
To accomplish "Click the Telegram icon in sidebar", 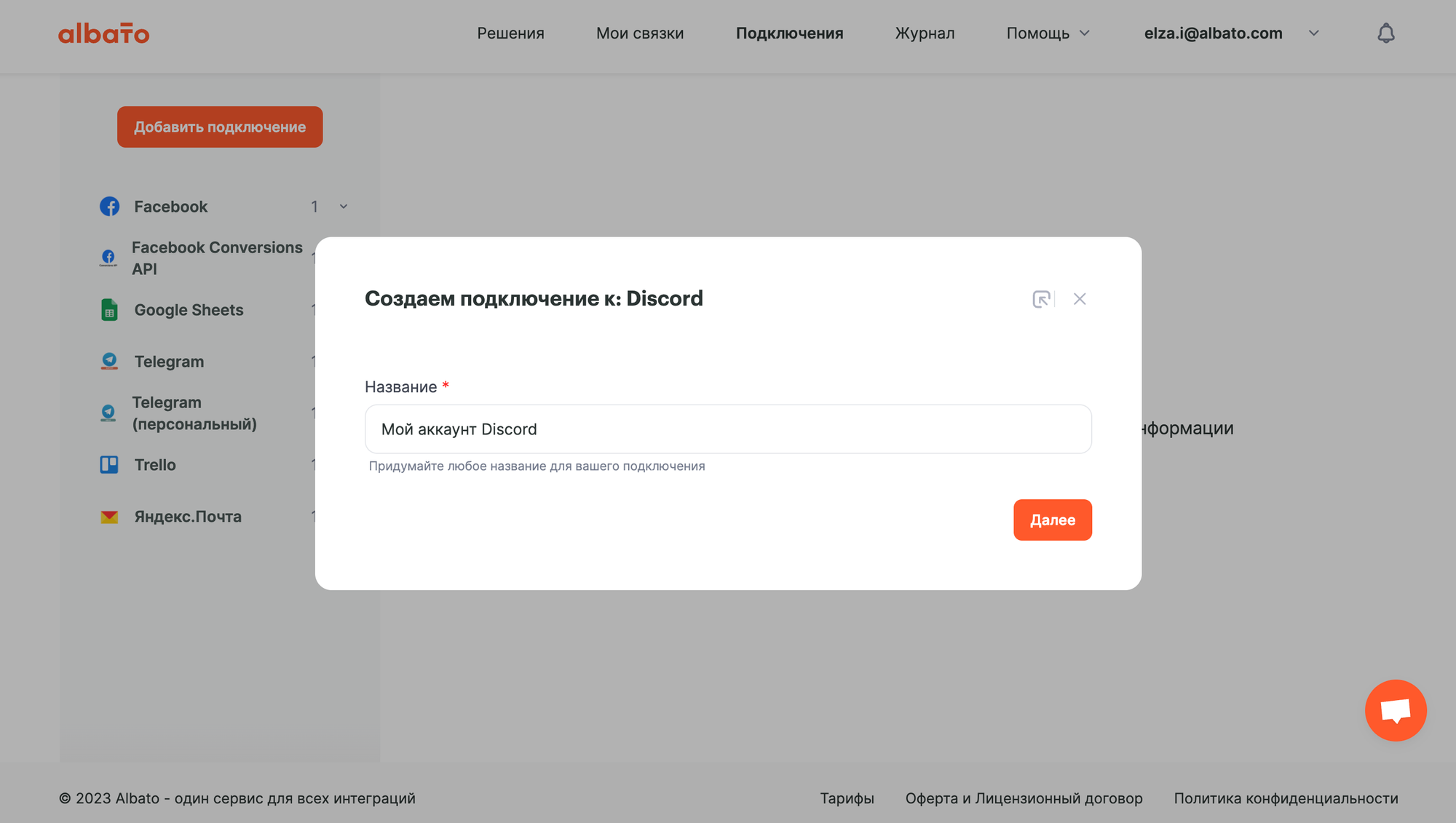I will click(109, 362).
